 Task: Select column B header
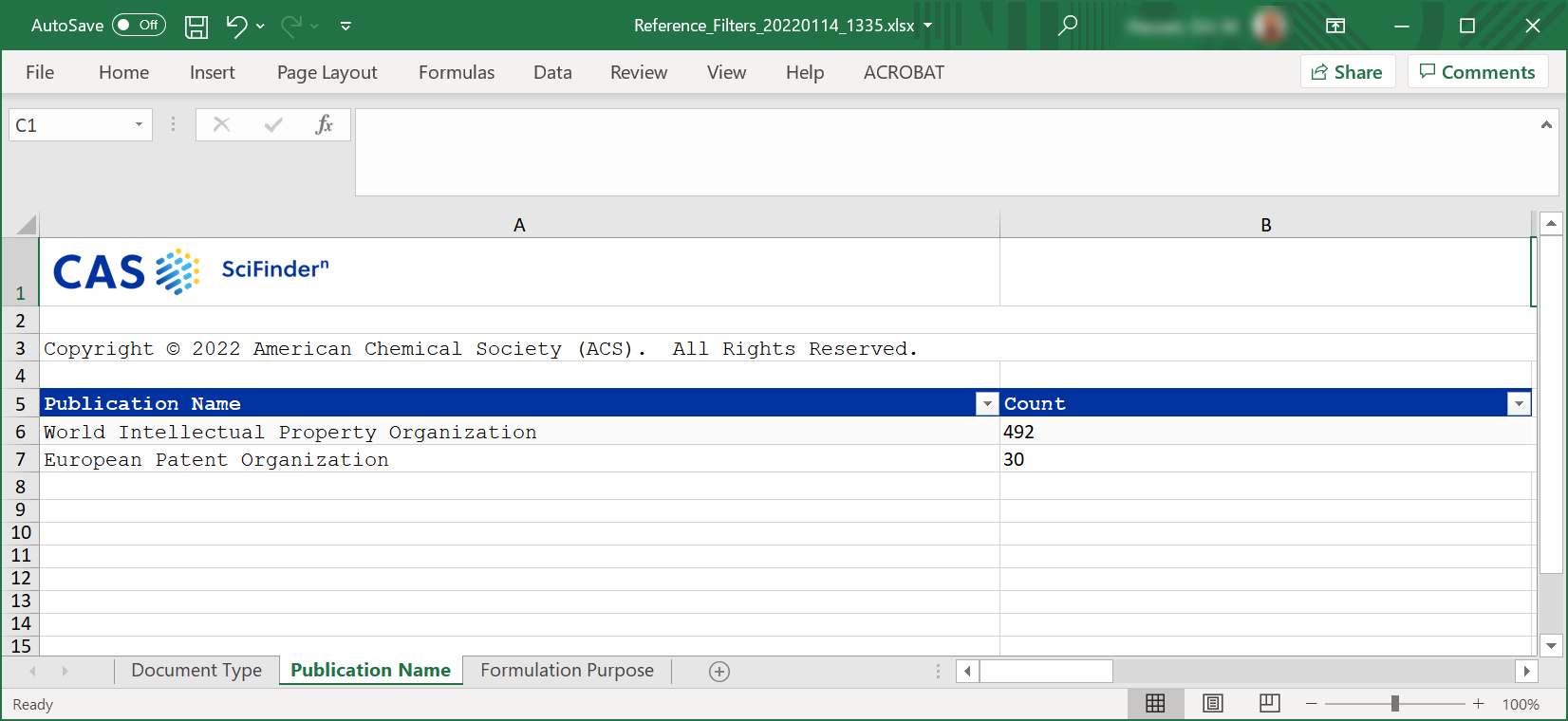click(x=1265, y=225)
